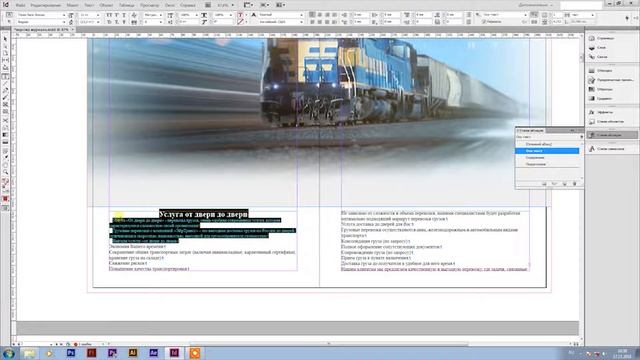The height and width of the screenshot is (360, 640).
Task: Click the text fill color swatch
Action: (240, 15)
